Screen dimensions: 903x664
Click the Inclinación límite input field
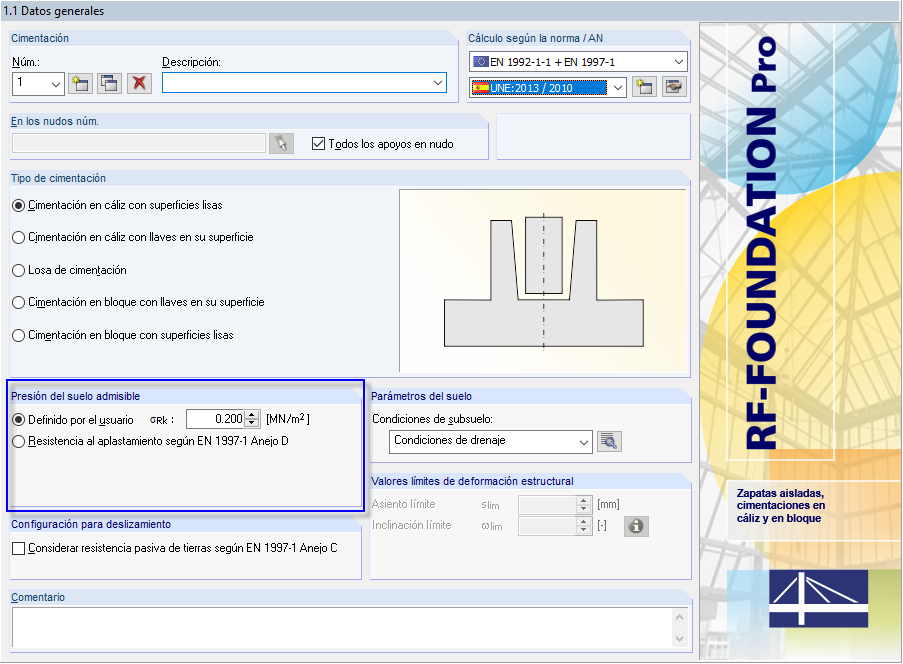[548, 526]
